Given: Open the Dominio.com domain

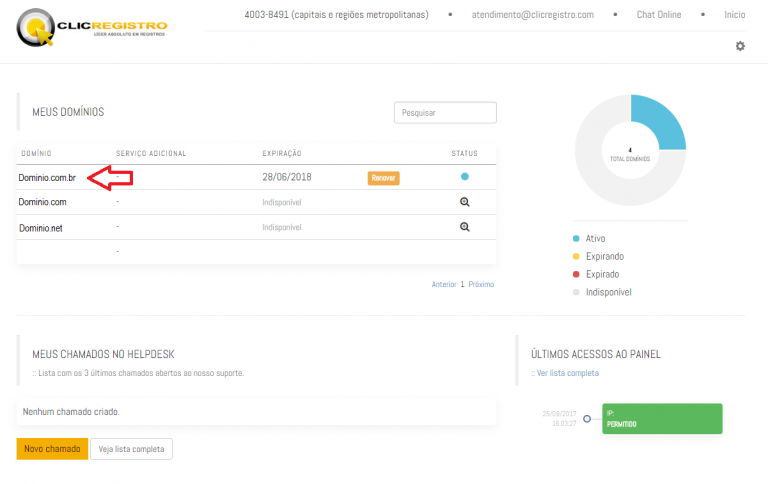Looking at the screenshot, I should tap(42, 202).
